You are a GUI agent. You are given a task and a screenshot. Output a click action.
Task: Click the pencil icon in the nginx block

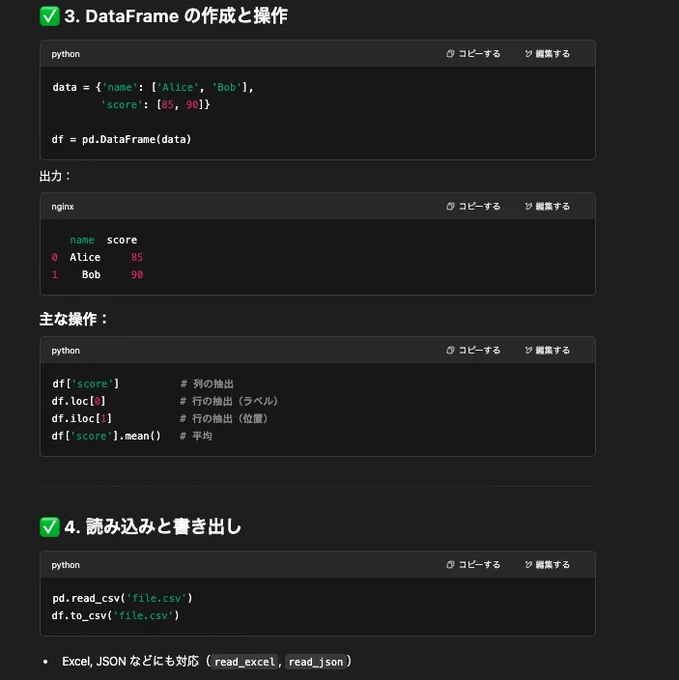529,206
